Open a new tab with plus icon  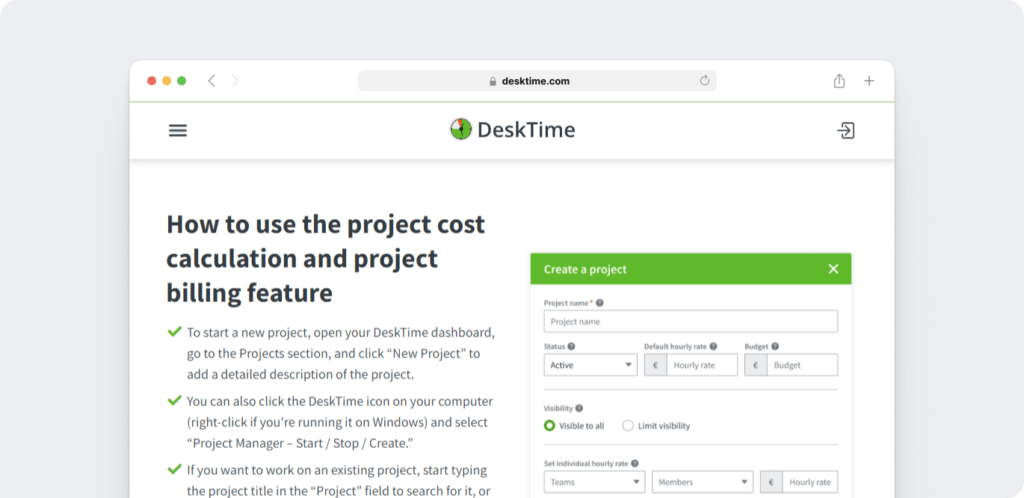869,81
